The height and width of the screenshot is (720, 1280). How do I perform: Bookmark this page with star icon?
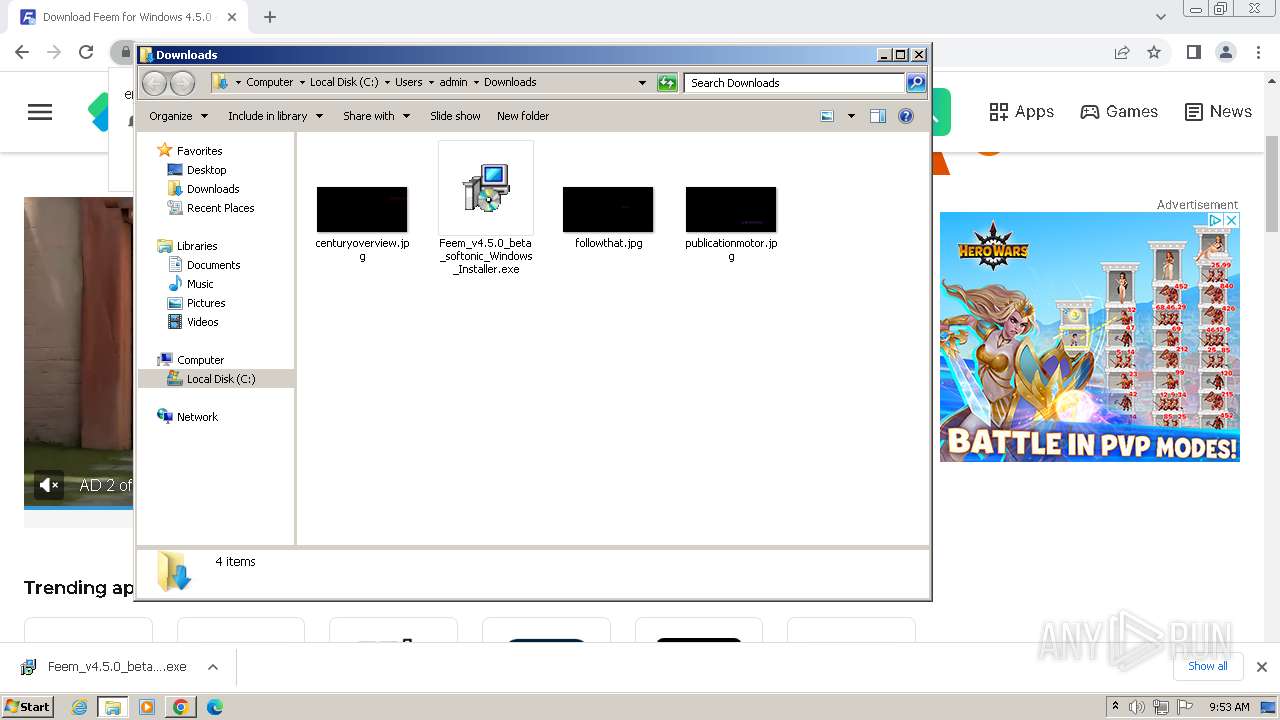(1154, 52)
